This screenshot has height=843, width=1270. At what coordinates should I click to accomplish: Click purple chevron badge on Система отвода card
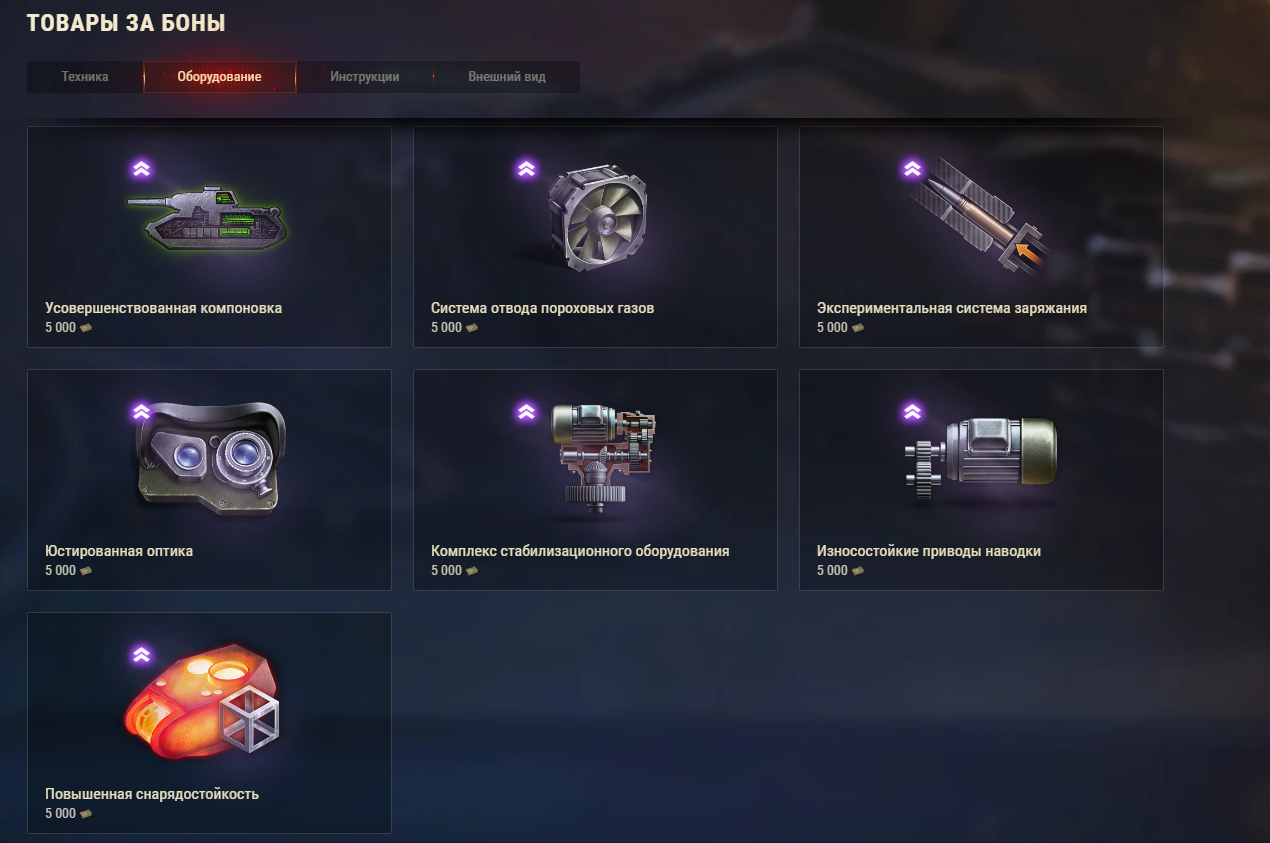[526, 168]
